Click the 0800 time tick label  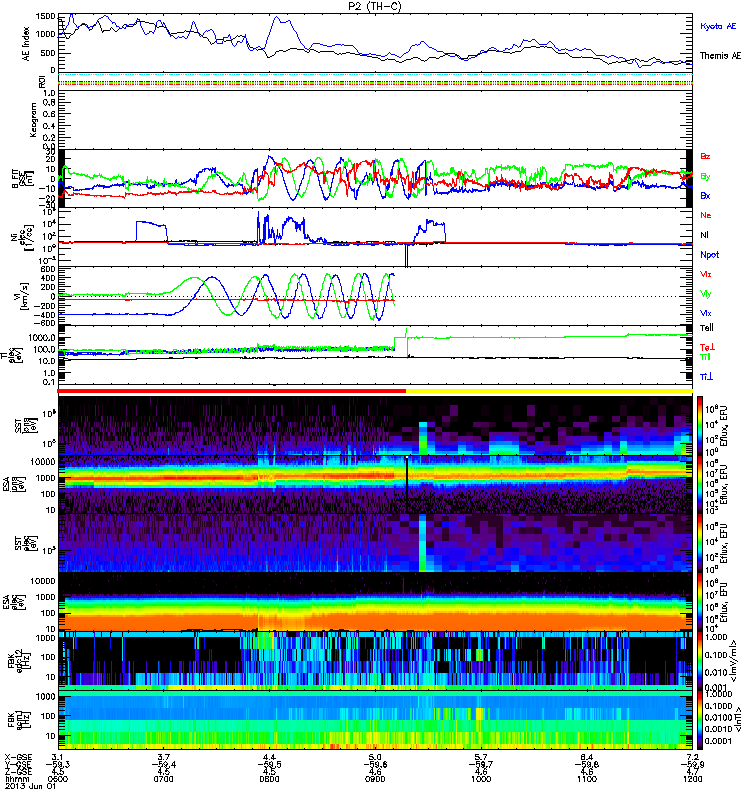(x=269, y=779)
